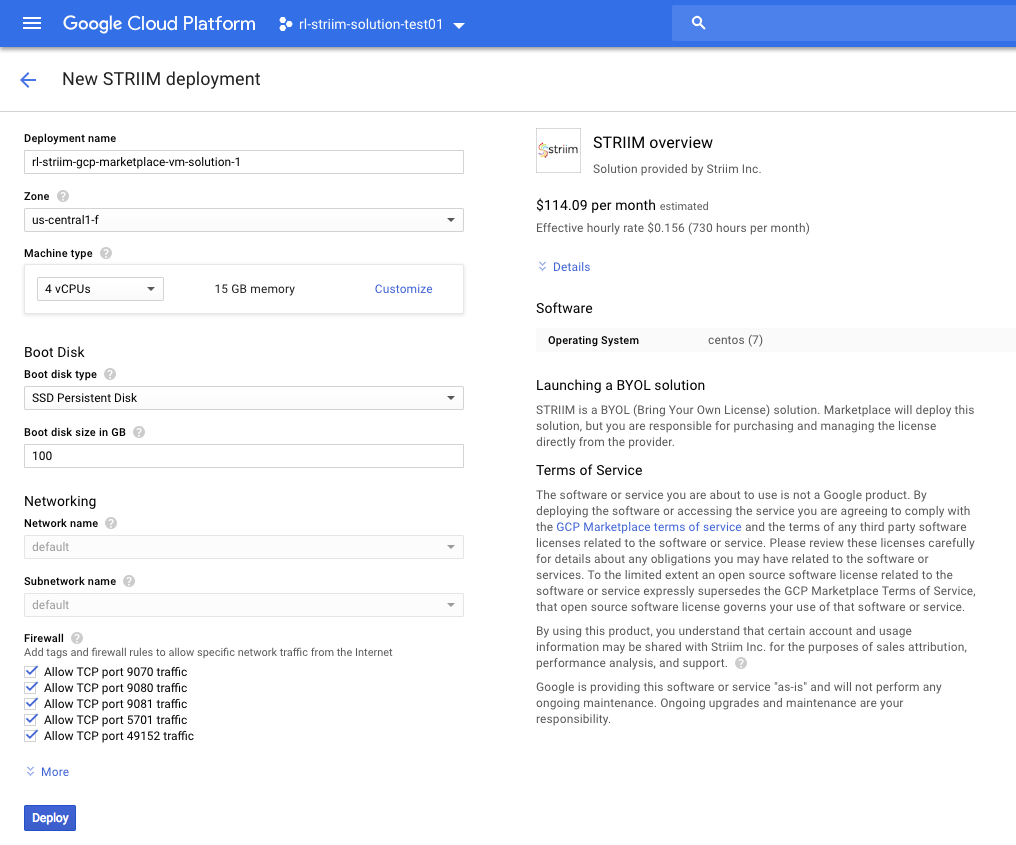The height and width of the screenshot is (845, 1016).
Task: Click the Customize machine type link
Action: click(x=403, y=289)
